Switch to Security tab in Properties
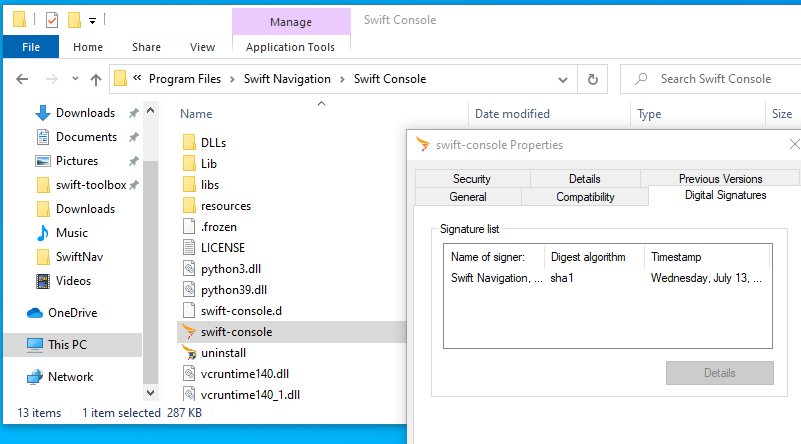 click(472, 179)
